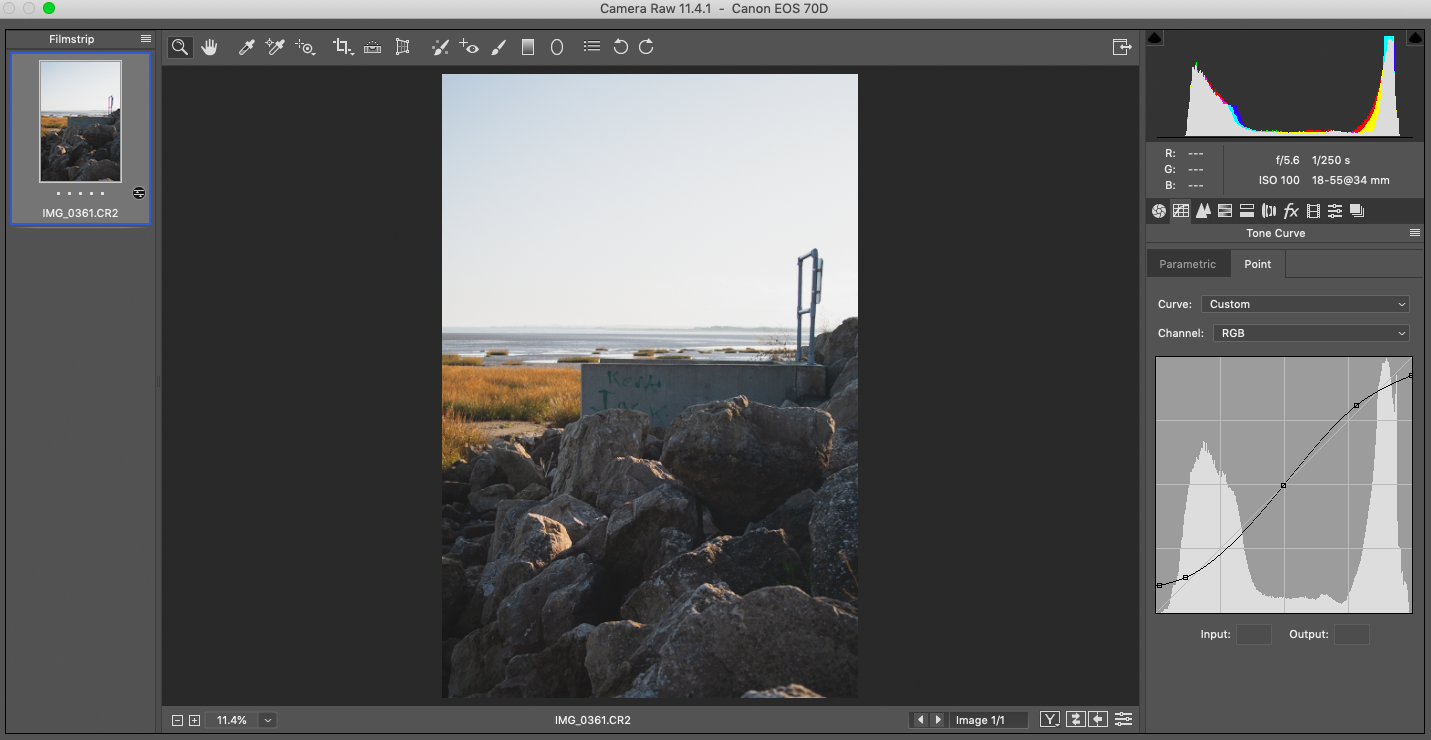Viewport: 1431px width, 740px height.
Task: Activate the Spot Removal tool
Action: point(439,47)
